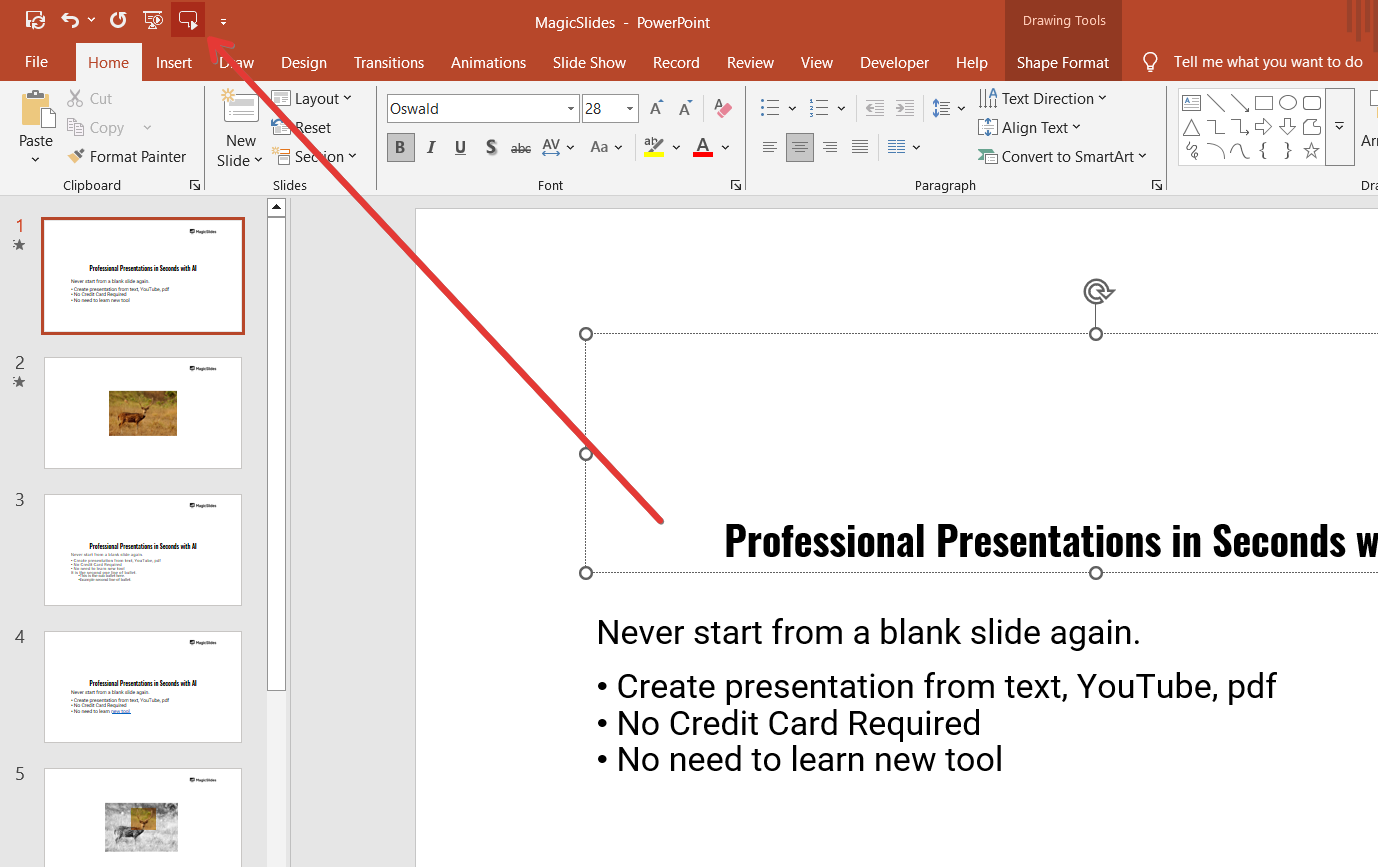1378x867 pixels.
Task: Toggle Italic formatting button
Action: (431, 148)
